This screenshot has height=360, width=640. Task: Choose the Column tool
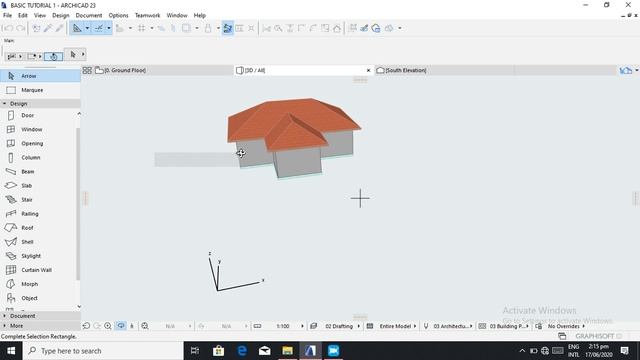(x=38, y=158)
